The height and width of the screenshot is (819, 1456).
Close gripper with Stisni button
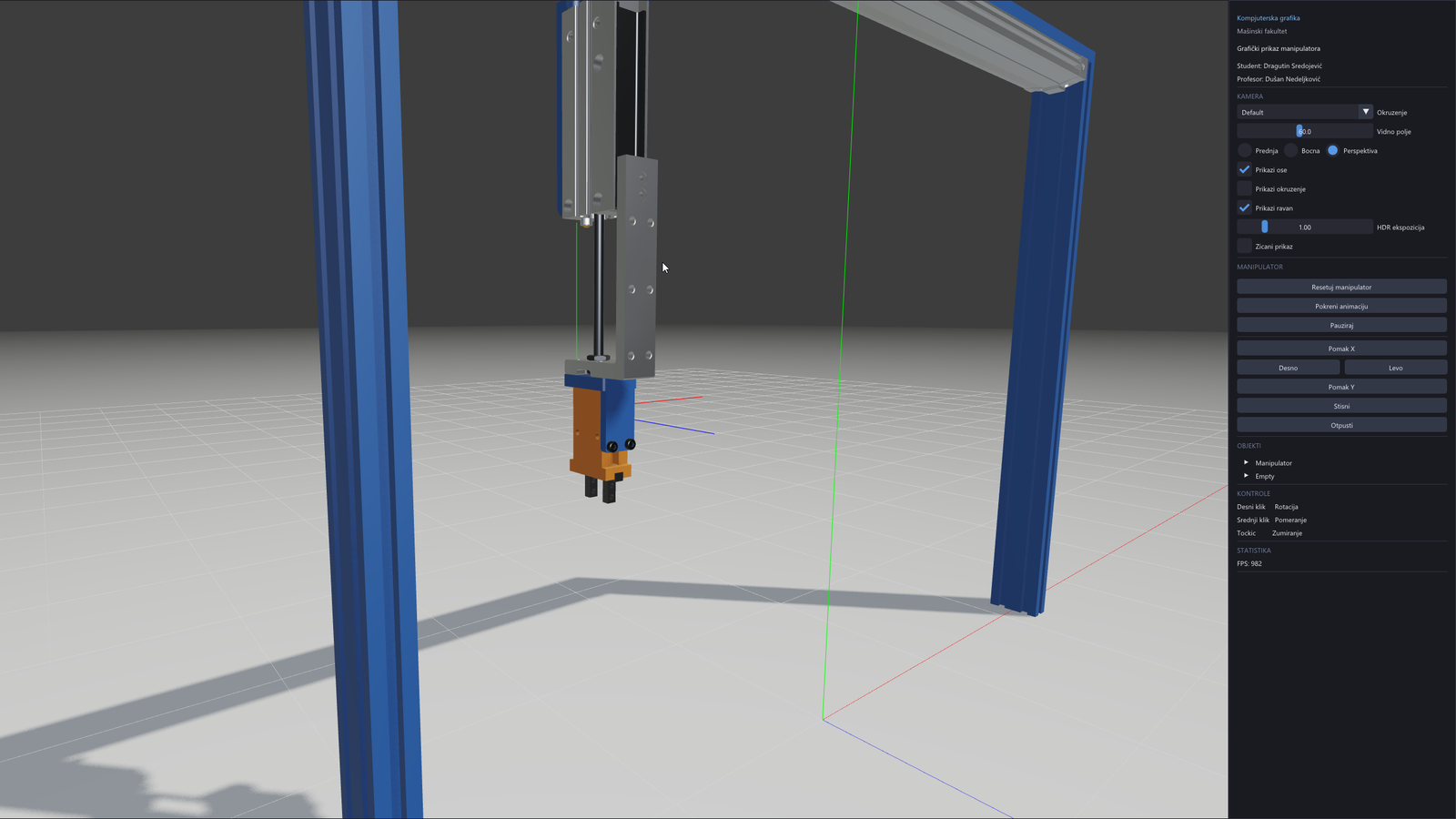[x=1341, y=406]
